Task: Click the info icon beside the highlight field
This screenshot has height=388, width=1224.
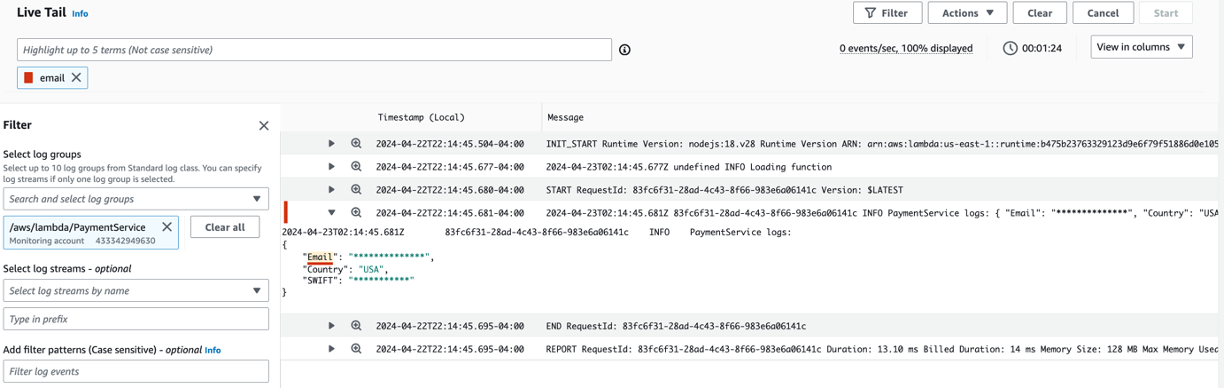Action: pos(625,50)
